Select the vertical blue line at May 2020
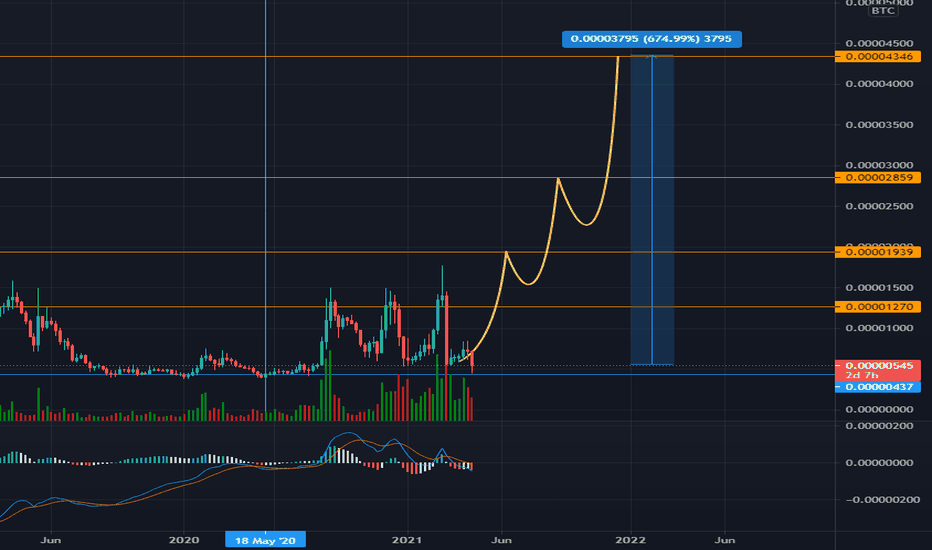The width and height of the screenshot is (932, 550). tap(265, 208)
